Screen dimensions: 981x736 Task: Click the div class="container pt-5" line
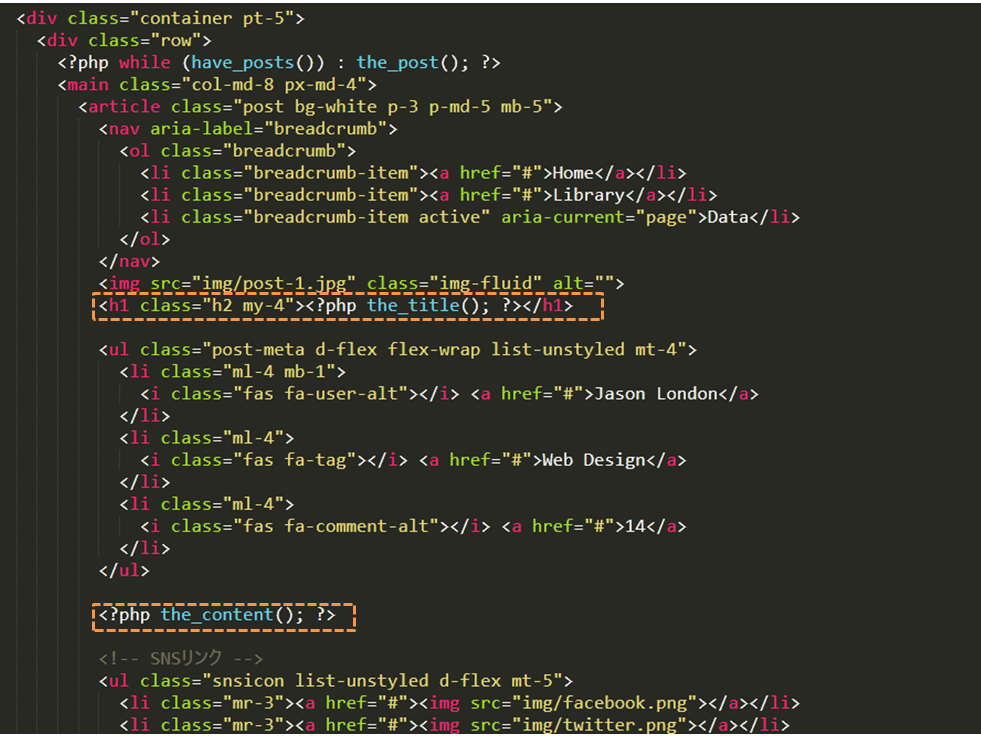(160, 18)
